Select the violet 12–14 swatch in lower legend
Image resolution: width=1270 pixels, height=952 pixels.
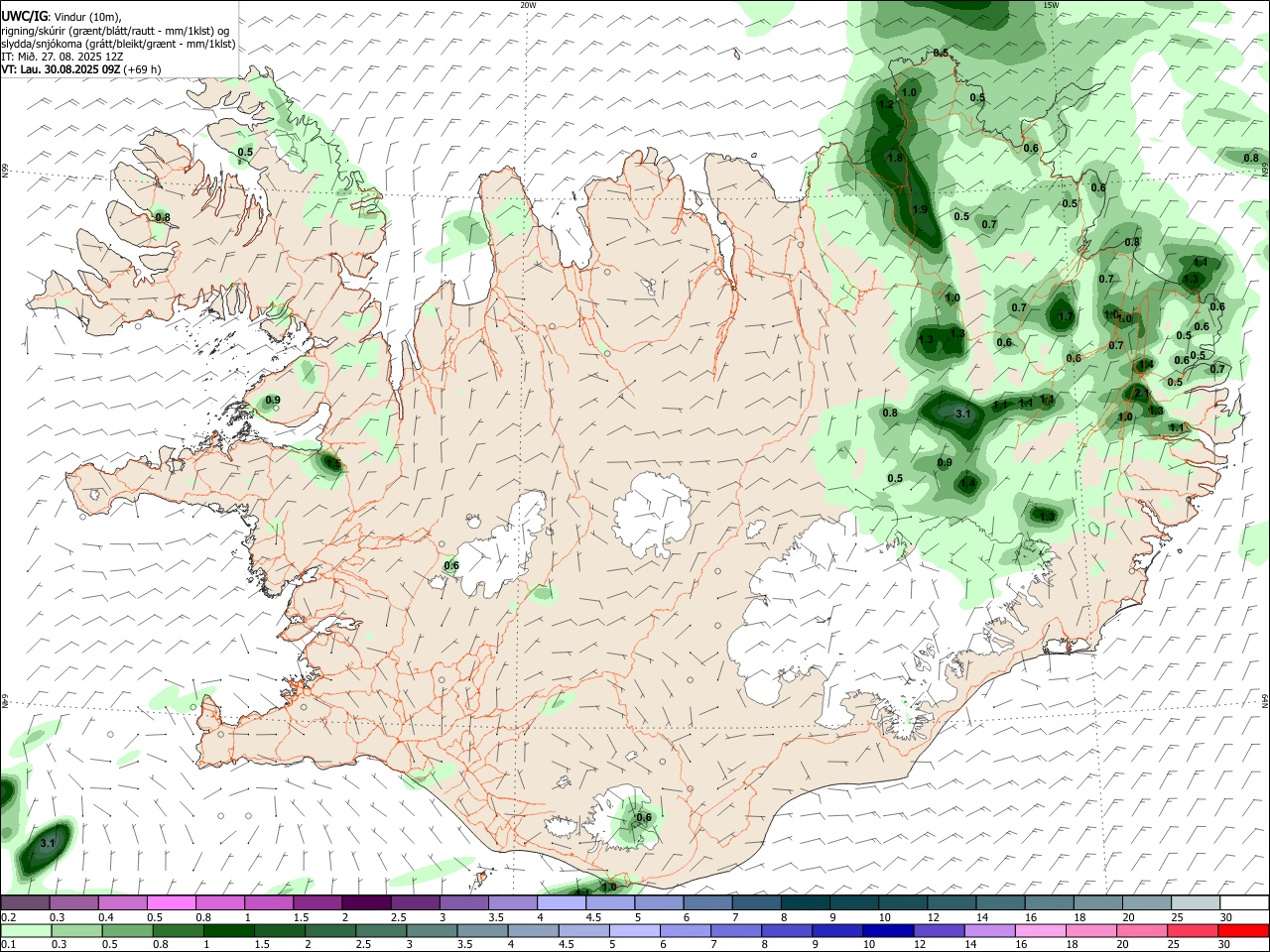[939, 930]
